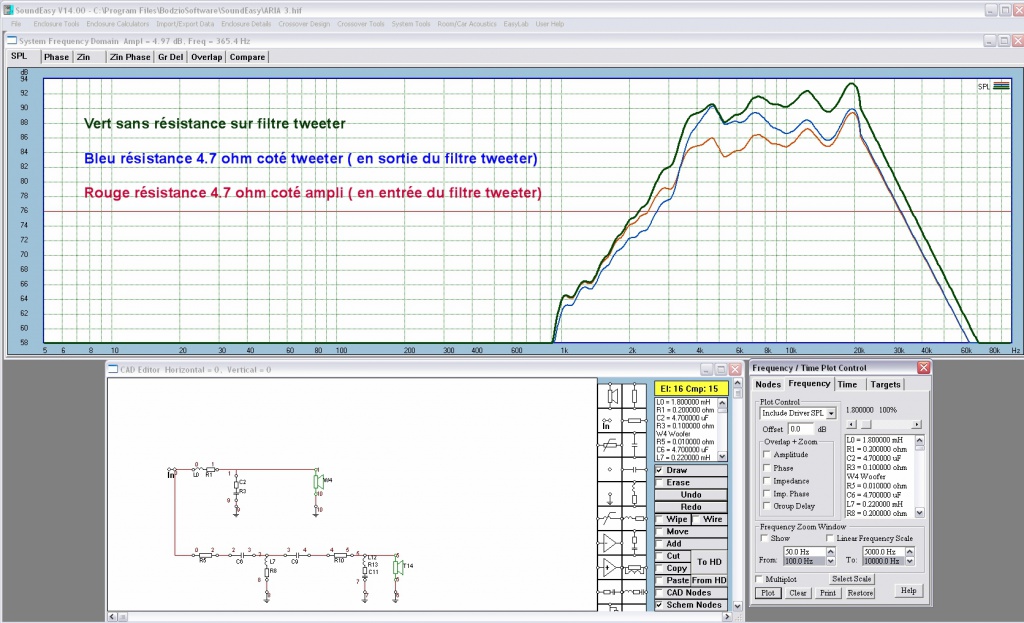Click the down arrow of the Plot Control component list
This screenshot has width=1024, height=623.
tap(920, 513)
